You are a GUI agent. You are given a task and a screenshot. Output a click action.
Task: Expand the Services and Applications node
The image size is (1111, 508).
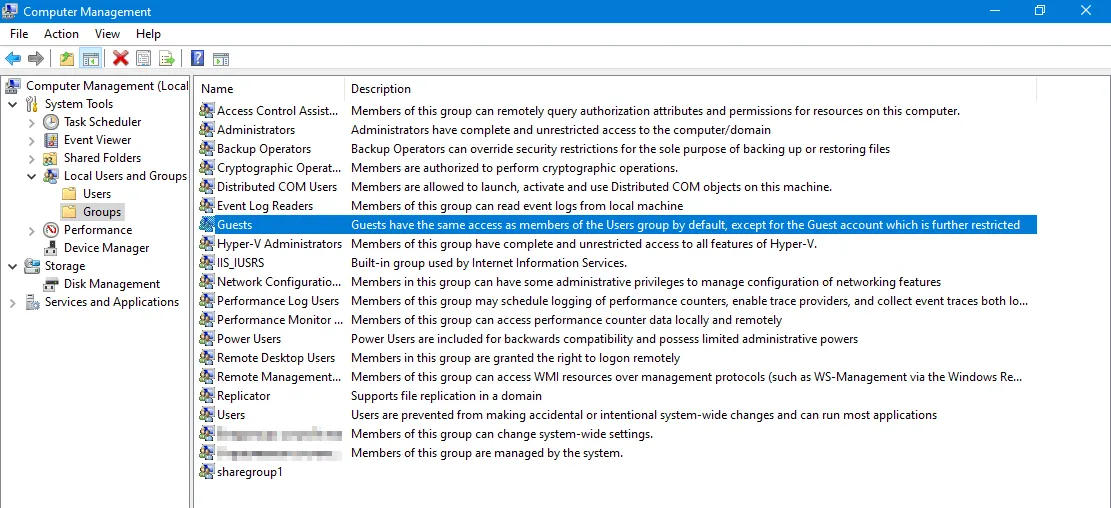click(12, 302)
